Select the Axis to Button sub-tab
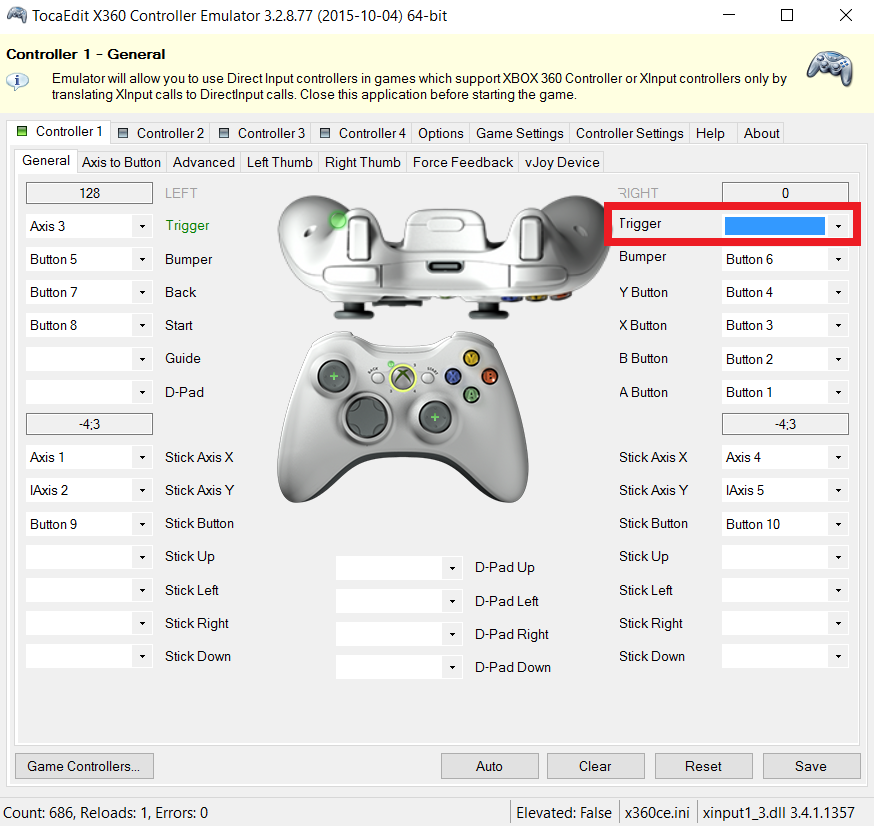The height and width of the screenshot is (826, 874). click(x=121, y=162)
